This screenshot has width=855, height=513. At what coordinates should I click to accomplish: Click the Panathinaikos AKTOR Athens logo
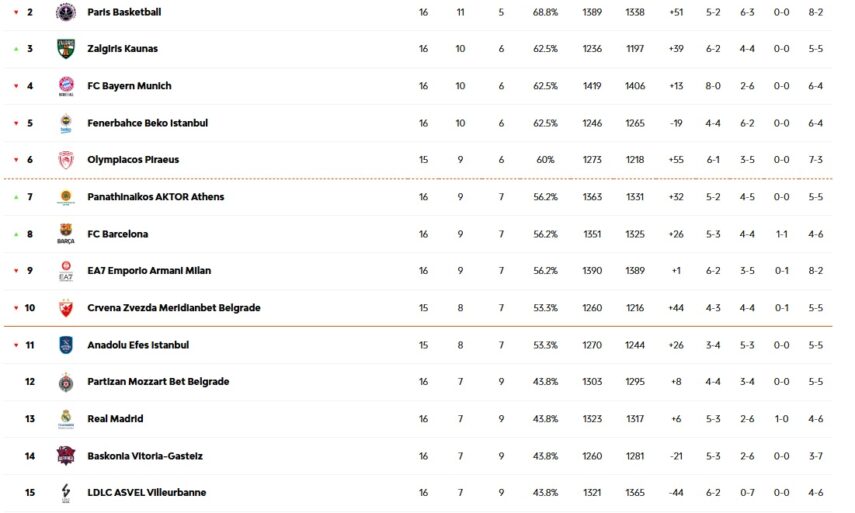click(66, 197)
